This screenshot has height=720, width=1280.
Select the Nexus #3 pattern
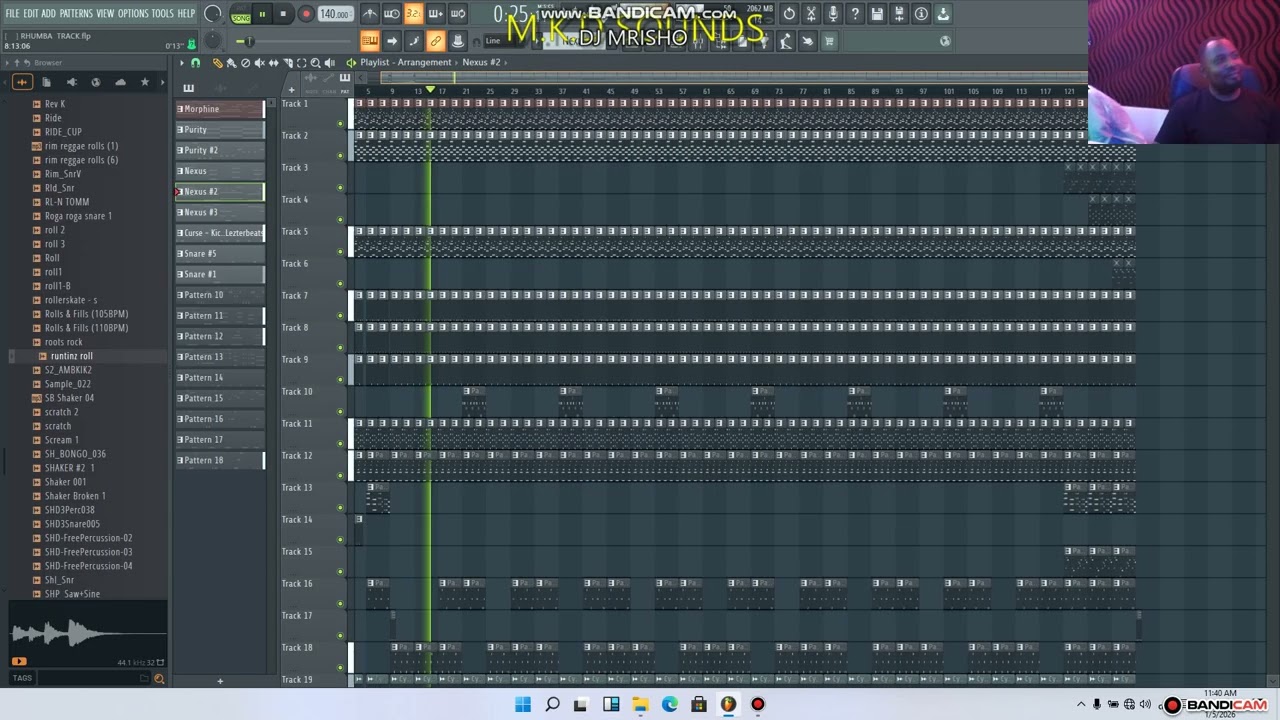(220, 212)
